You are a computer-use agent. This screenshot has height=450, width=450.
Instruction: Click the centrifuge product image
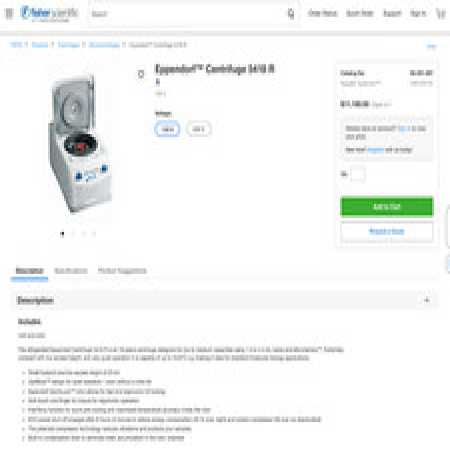[x=79, y=144]
